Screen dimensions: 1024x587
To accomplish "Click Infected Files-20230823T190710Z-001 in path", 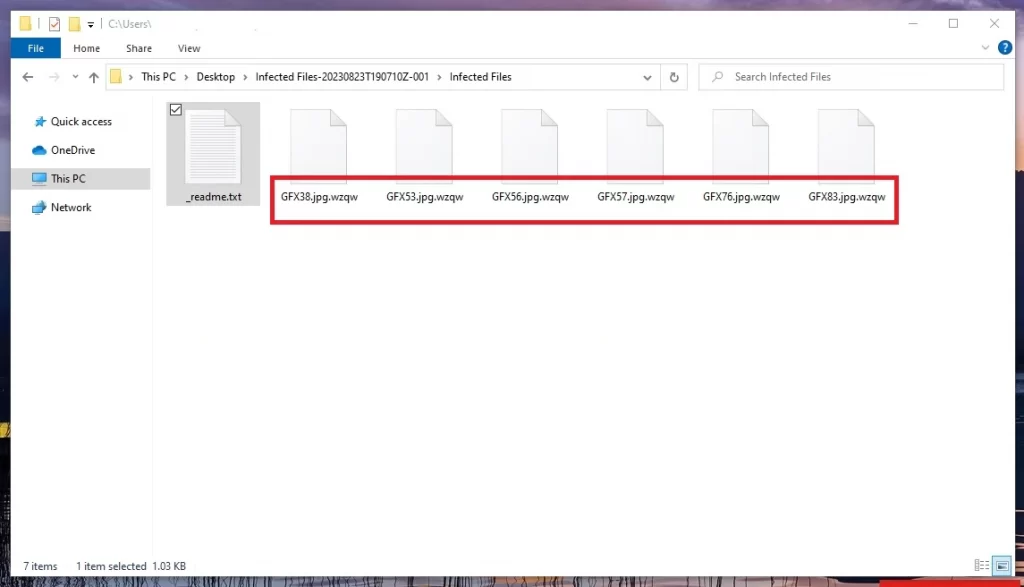I will pos(342,77).
